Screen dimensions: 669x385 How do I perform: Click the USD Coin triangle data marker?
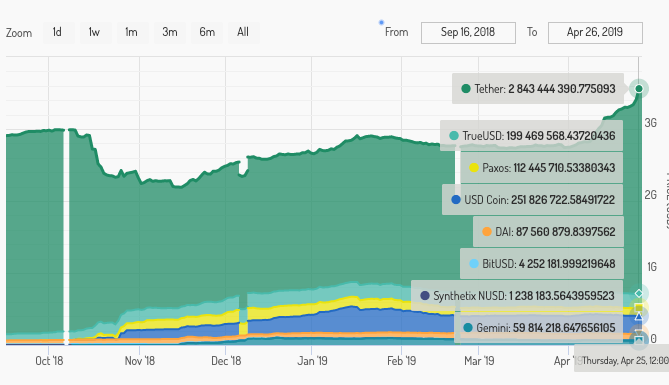pyautogui.click(x=639, y=316)
